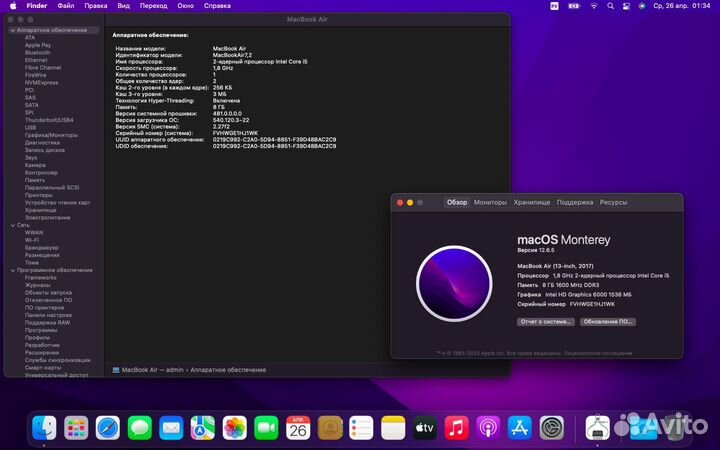Open the Окно menu

pos(186,6)
